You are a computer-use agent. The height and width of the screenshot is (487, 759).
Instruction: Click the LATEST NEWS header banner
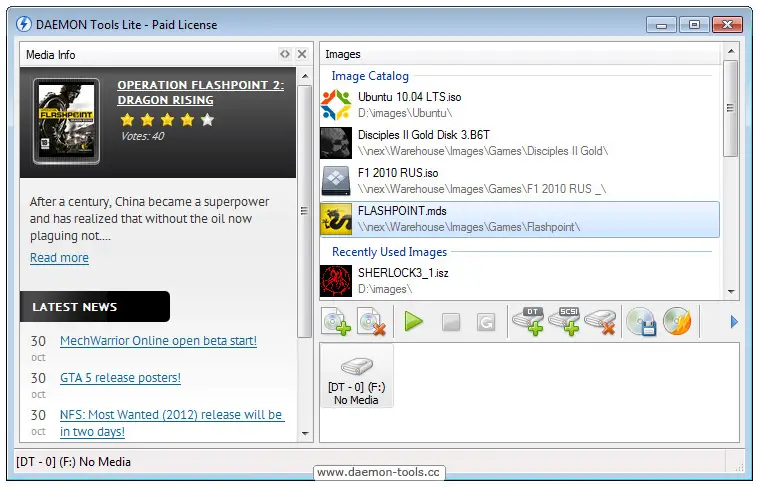click(x=95, y=306)
